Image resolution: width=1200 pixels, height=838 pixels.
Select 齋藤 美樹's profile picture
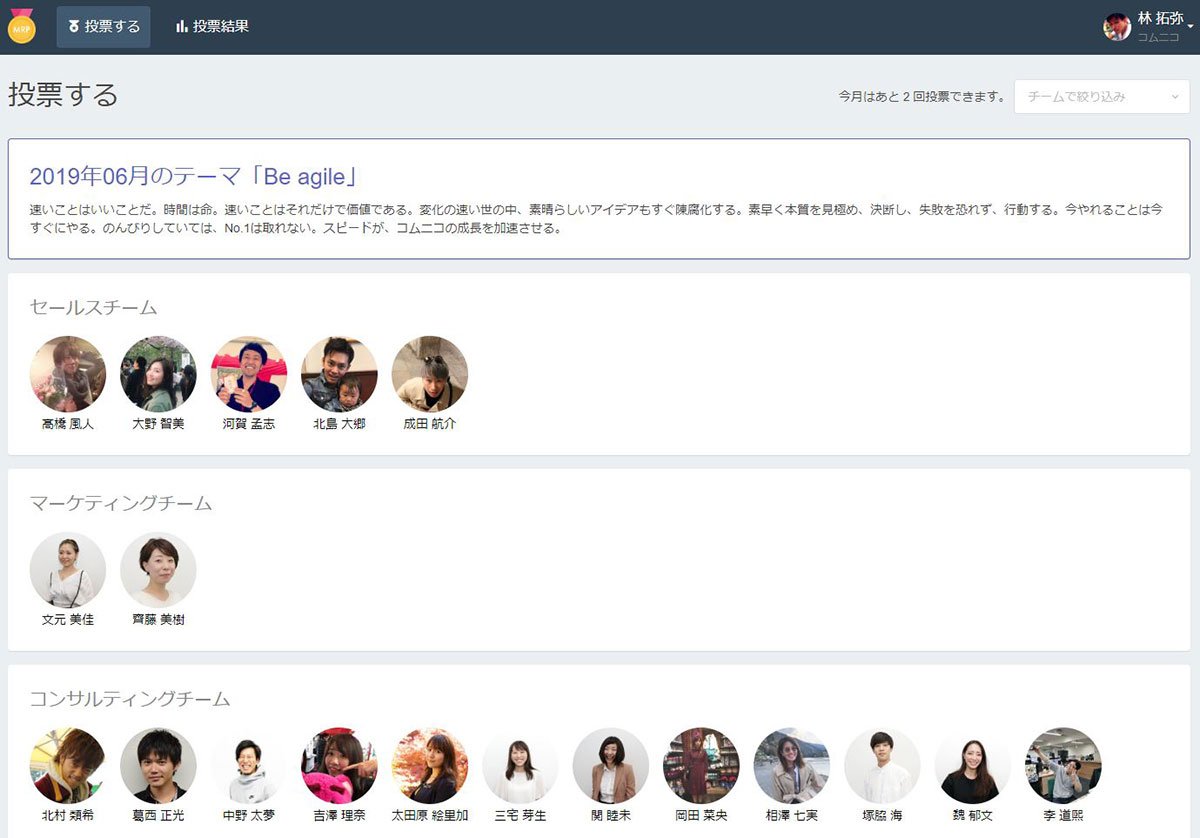pos(158,570)
